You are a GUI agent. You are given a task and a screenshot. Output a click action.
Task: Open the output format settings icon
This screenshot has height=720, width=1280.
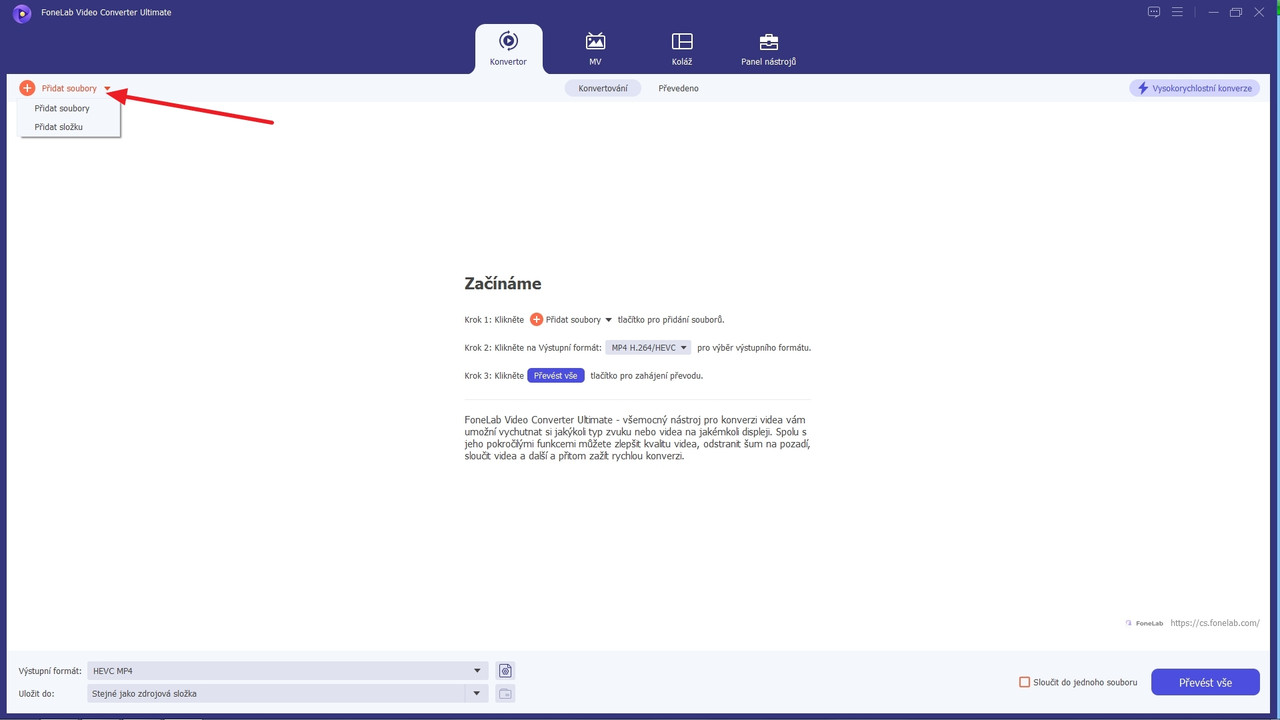pyautogui.click(x=506, y=671)
